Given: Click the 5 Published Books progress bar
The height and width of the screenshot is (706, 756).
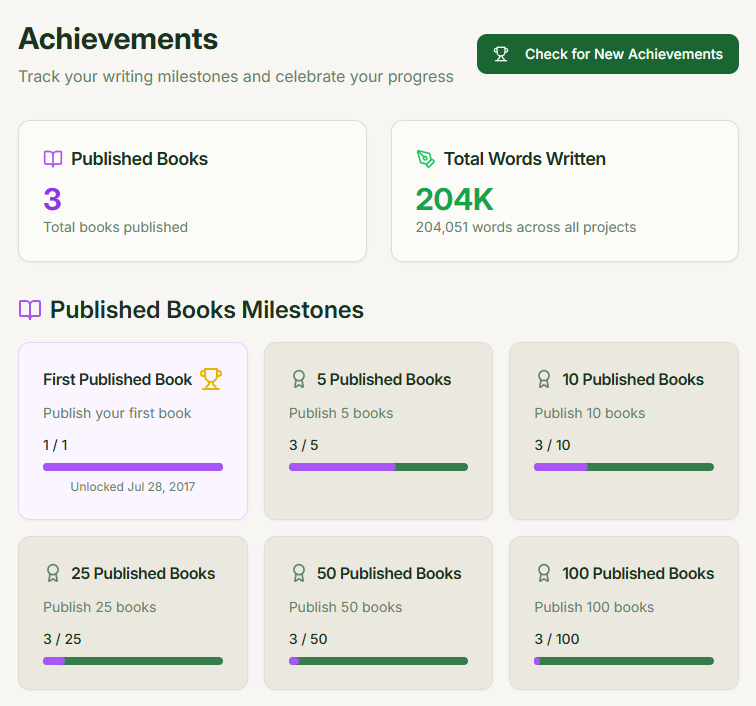Looking at the screenshot, I should 378,467.
